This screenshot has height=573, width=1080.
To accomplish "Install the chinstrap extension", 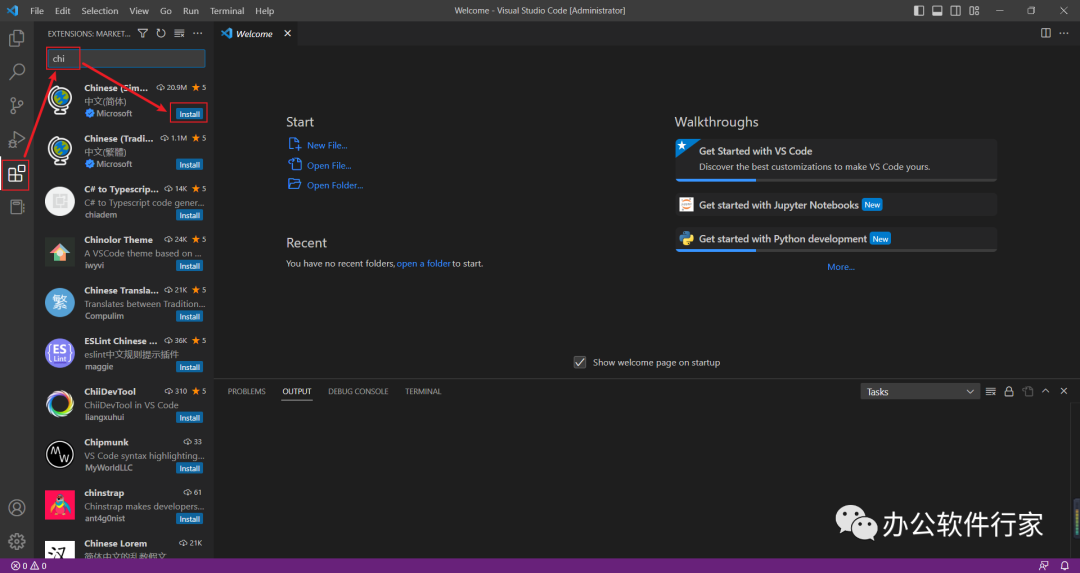I will 189,519.
